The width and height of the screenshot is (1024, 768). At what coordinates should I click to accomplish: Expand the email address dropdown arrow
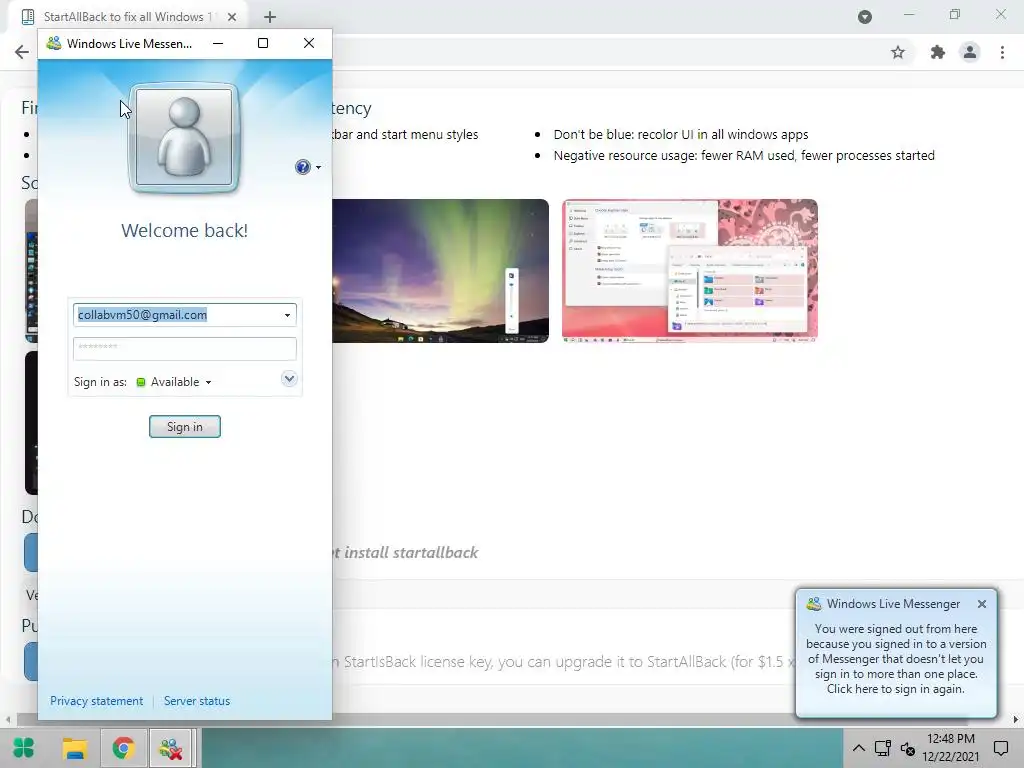click(287, 315)
